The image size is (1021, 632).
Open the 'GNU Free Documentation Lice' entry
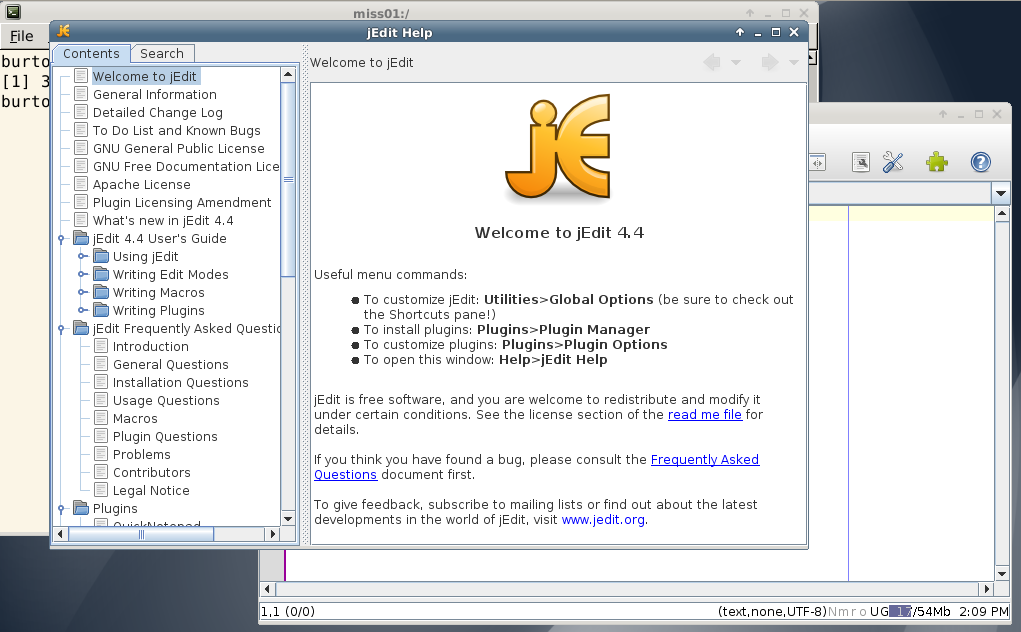[x=186, y=167]
